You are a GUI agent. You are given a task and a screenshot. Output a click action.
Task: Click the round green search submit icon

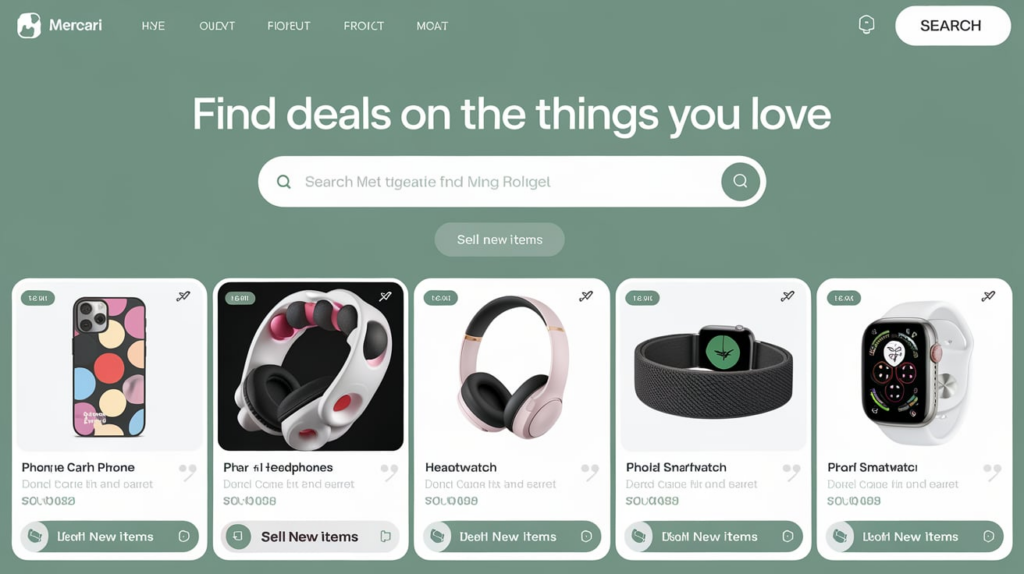tap(740, 181)
